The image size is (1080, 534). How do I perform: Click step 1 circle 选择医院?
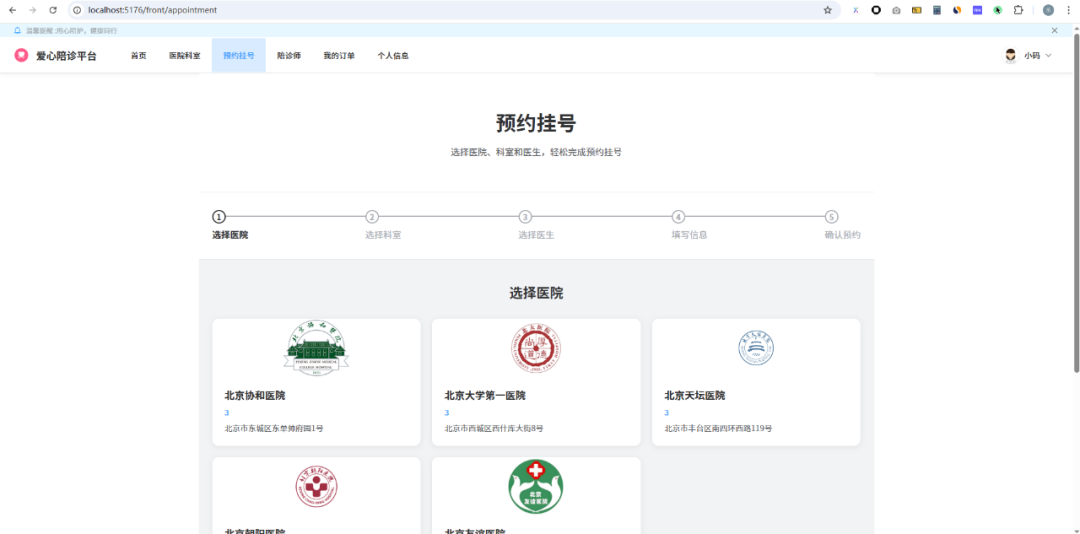pos(218,217)
